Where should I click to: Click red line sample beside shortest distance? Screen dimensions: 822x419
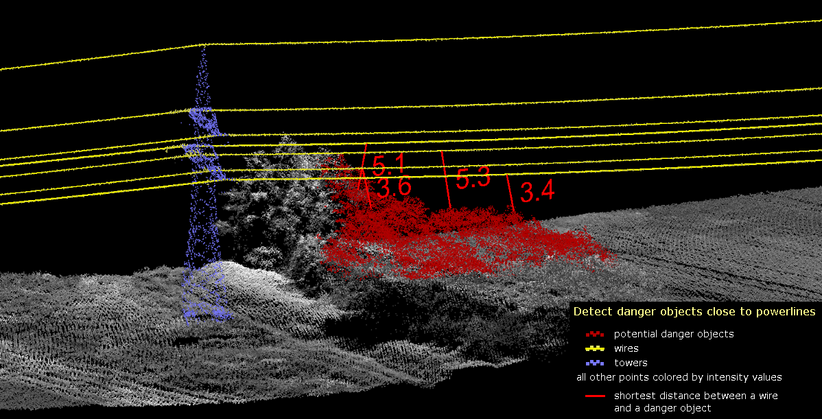point(596,396)
